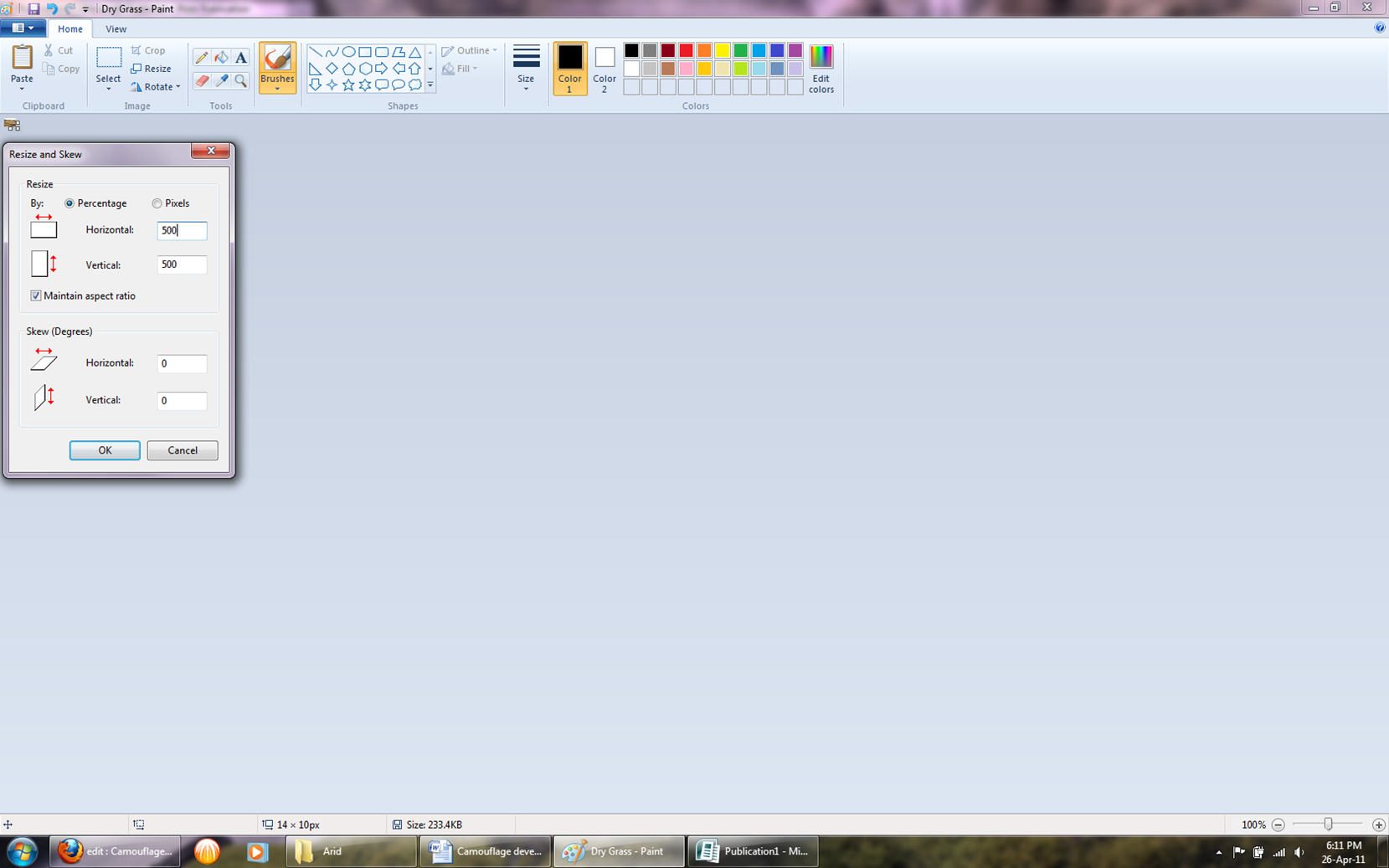Pick the yellow color swatch
1389x868 pixels.
723,50
